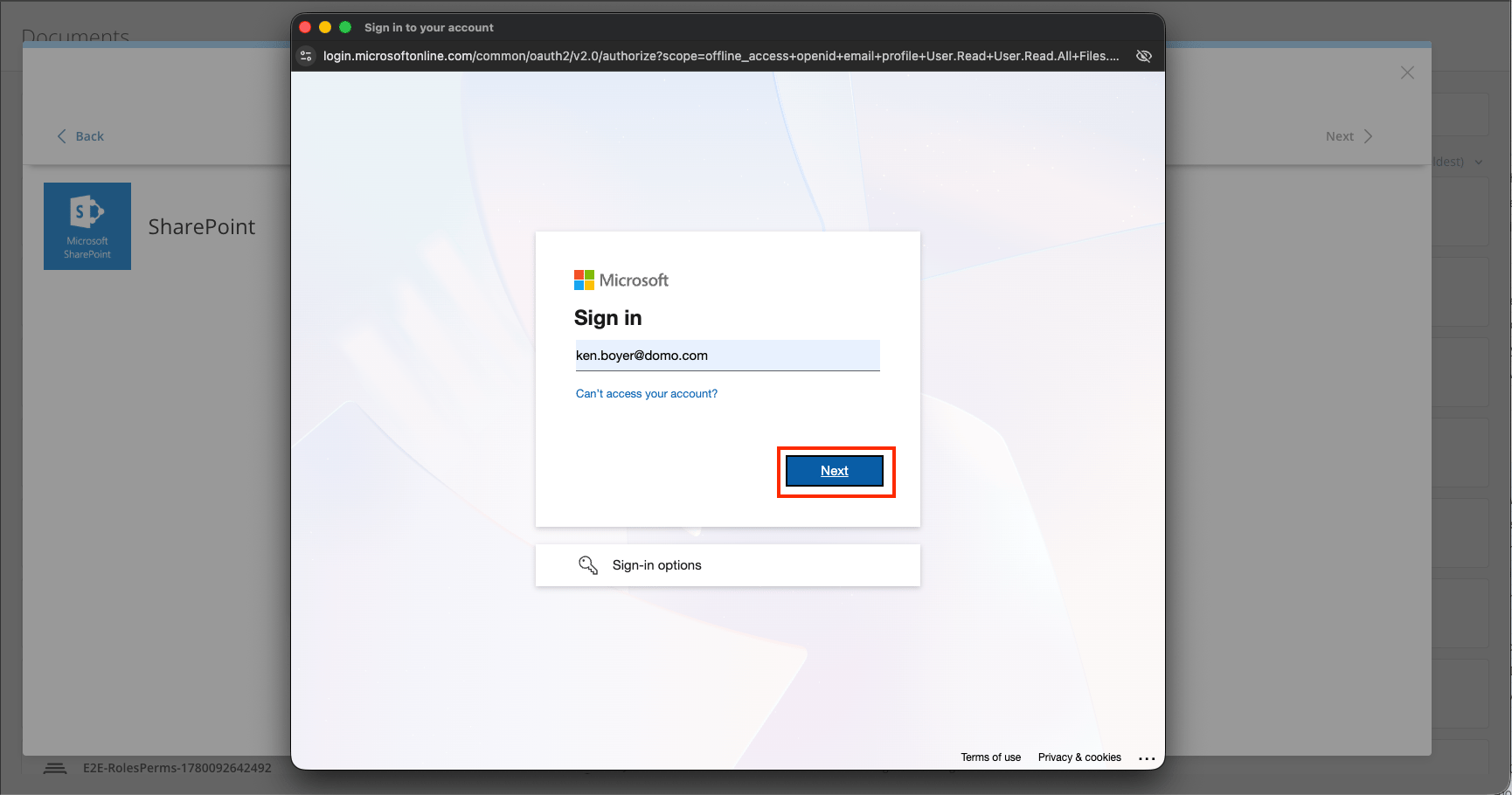Minimize the sign-in window with the yellow button
Screen dimensions: 1512x795
pyautogui.click(x=325, y=27)
